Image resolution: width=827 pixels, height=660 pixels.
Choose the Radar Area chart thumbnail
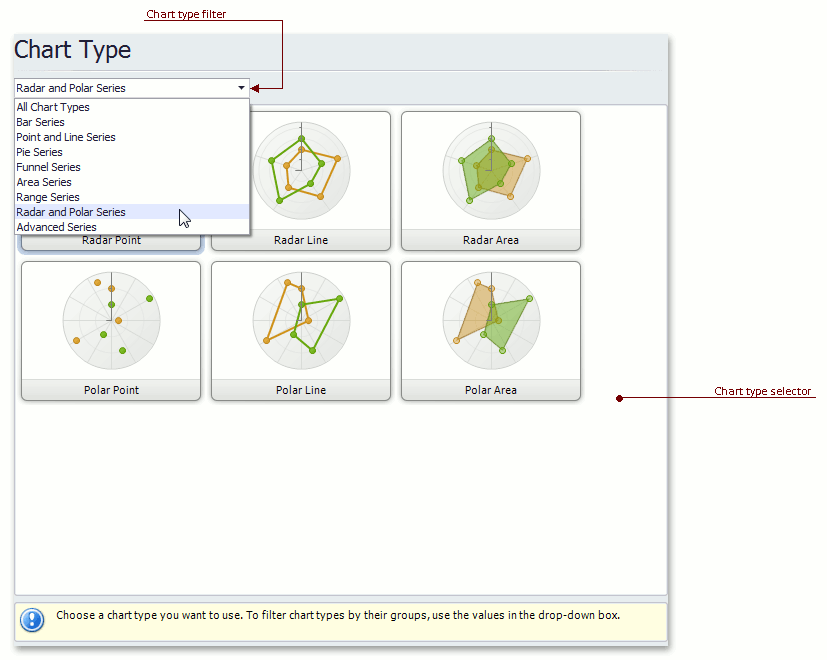[x=491, y=170]
